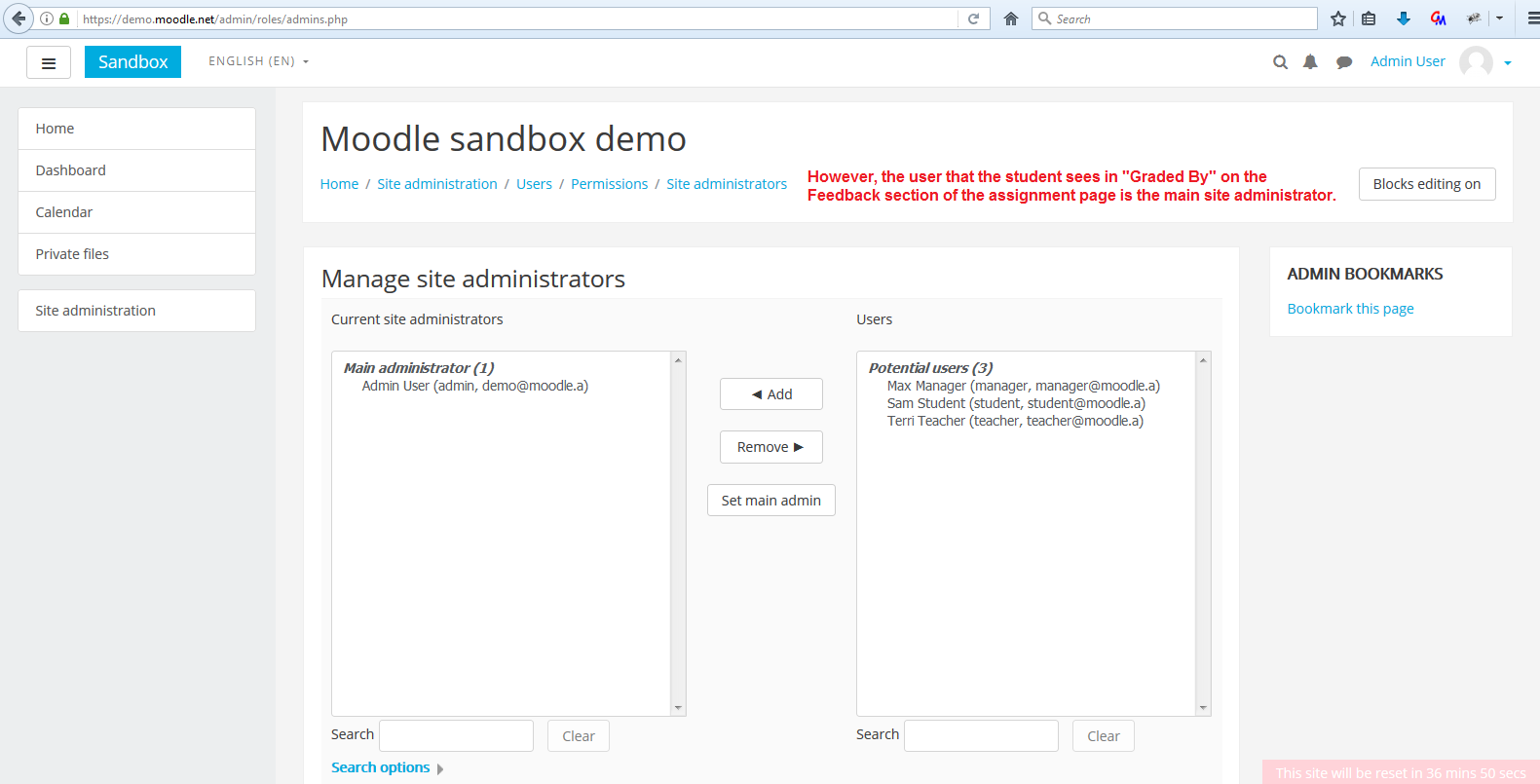Click the Permissions breadcrumb link
Viewport: 1540px width, 784px height.
click(x=609, y=184)
